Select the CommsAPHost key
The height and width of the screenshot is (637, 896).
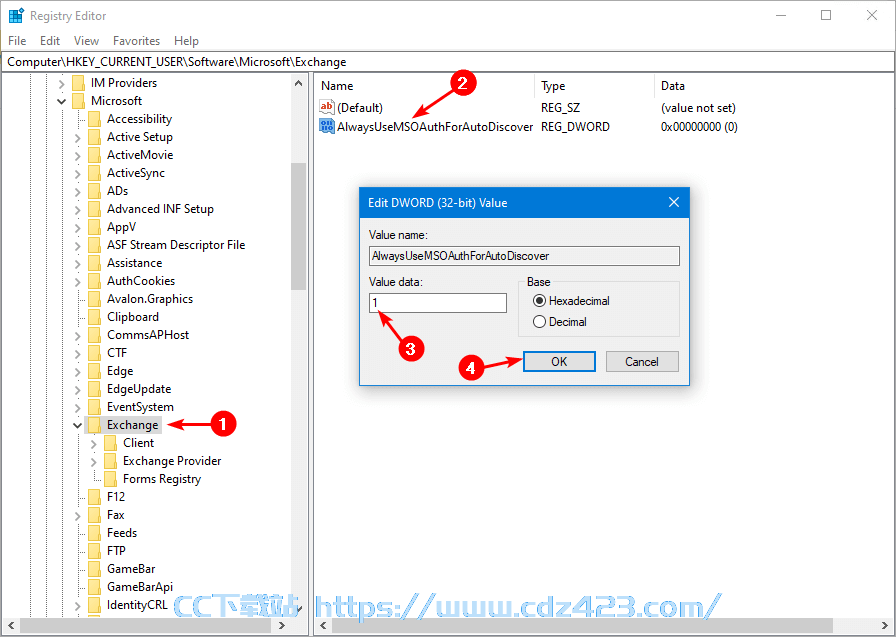[x=148, y=335]
